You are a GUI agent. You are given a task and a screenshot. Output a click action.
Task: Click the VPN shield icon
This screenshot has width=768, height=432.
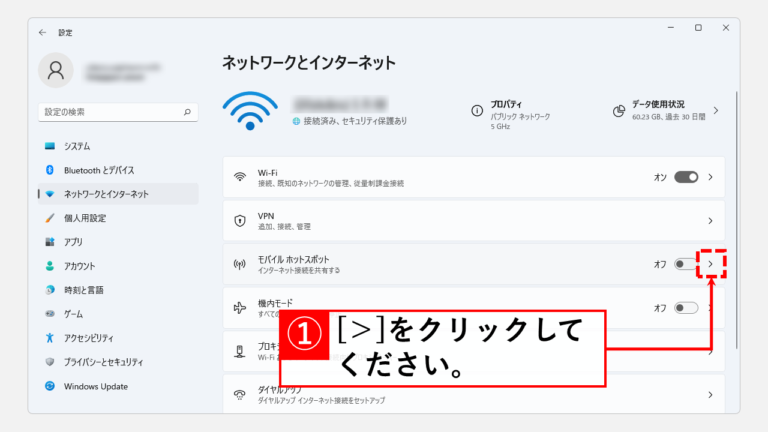(240, 221)
